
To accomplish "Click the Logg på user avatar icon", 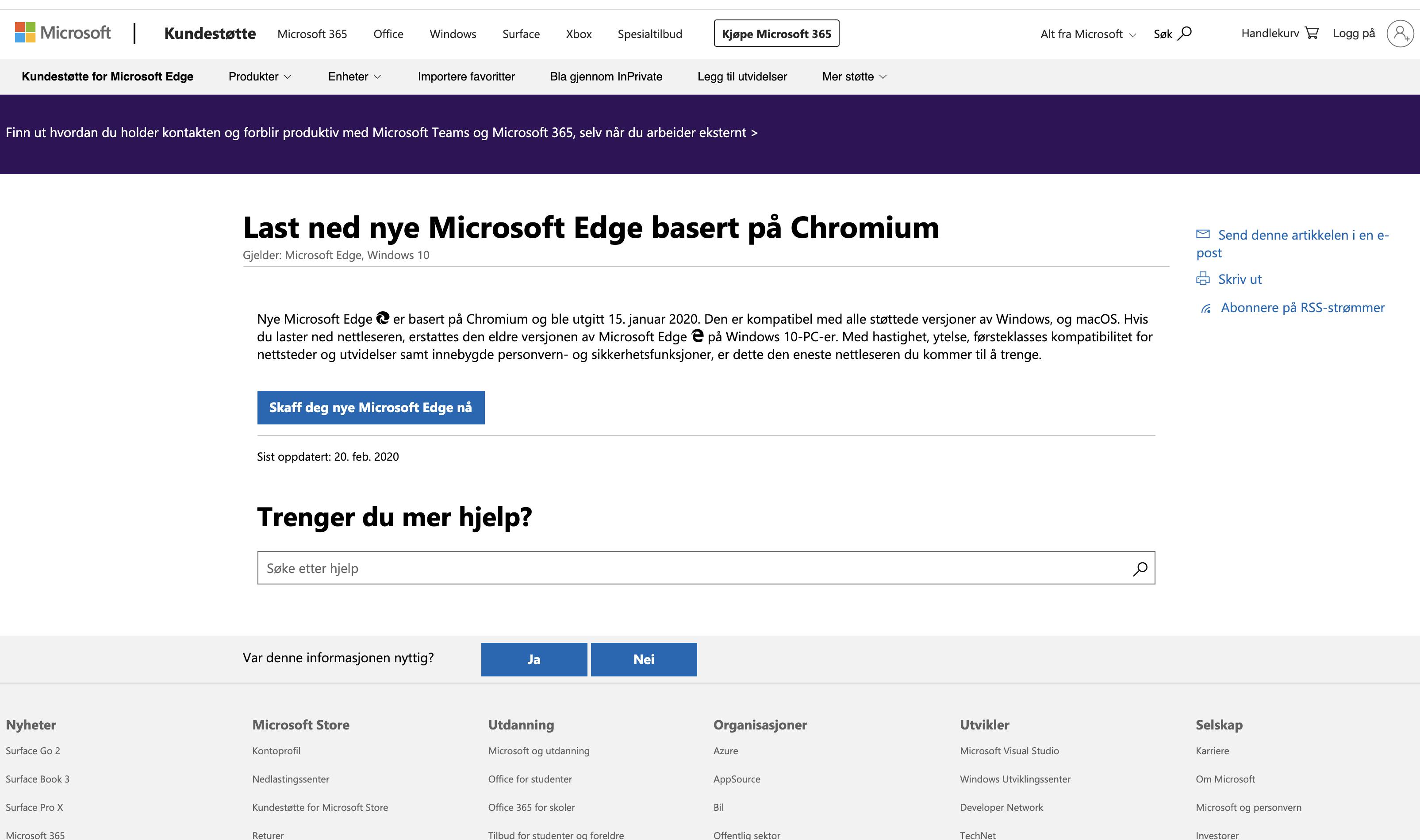I will click(1400, 34).
